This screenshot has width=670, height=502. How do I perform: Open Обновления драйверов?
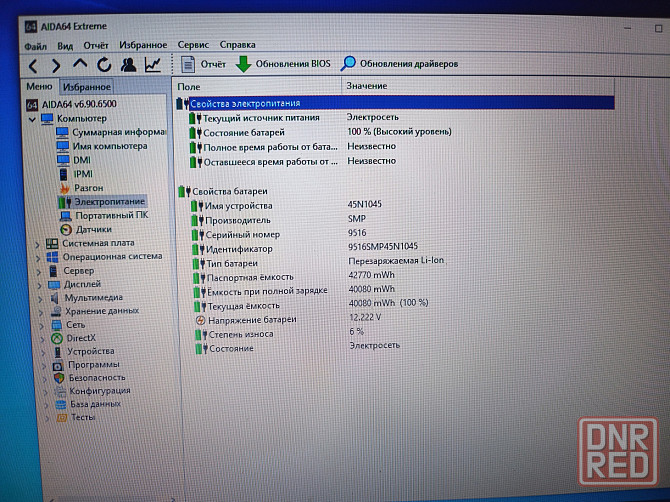point(400,64)
